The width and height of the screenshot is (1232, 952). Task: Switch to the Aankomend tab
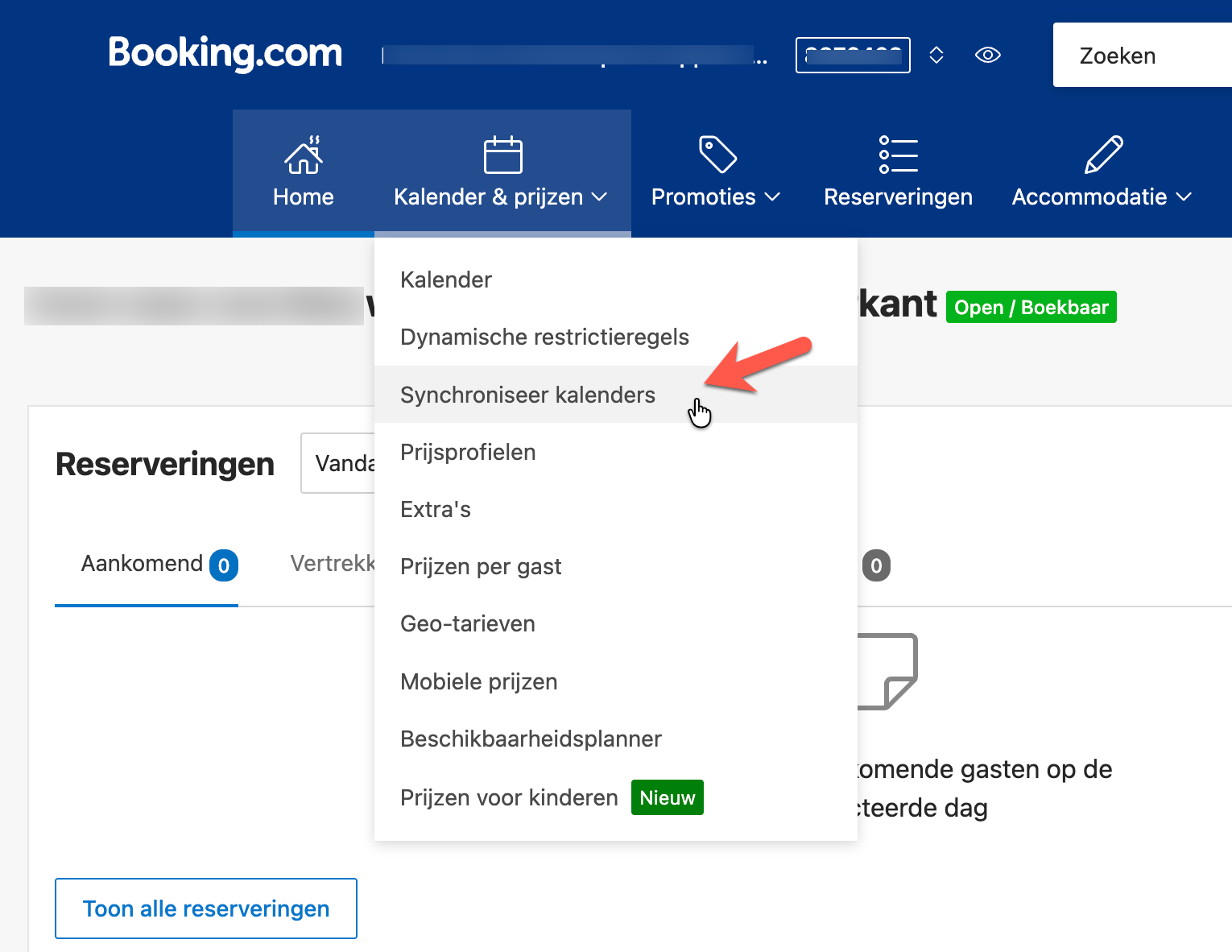[x=147, y=565]
